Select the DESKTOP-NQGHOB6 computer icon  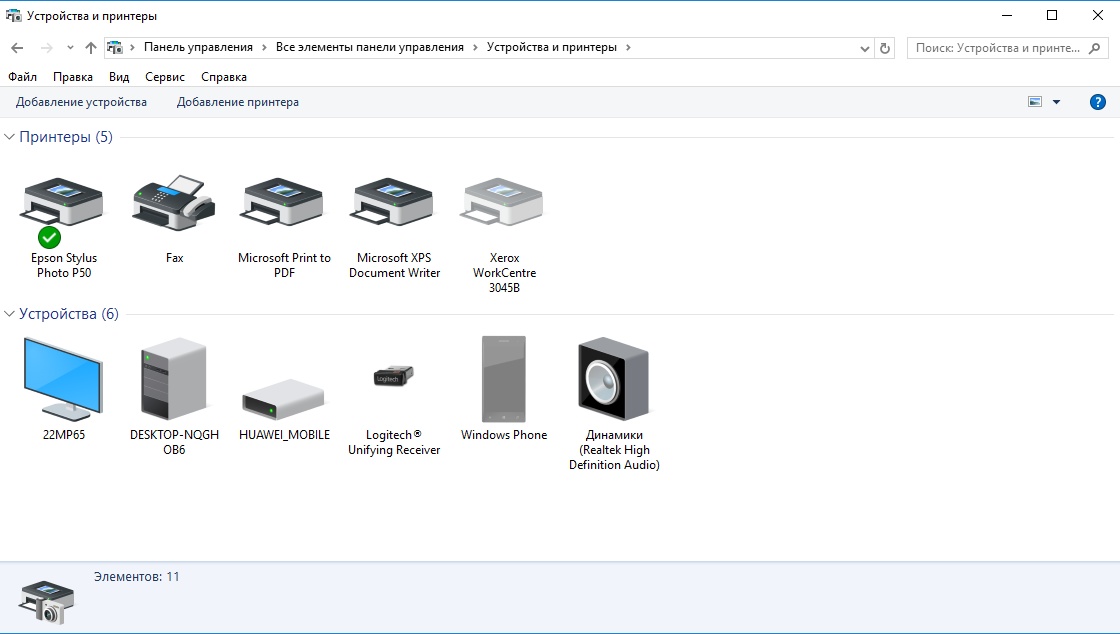click(x=174, y=380)
